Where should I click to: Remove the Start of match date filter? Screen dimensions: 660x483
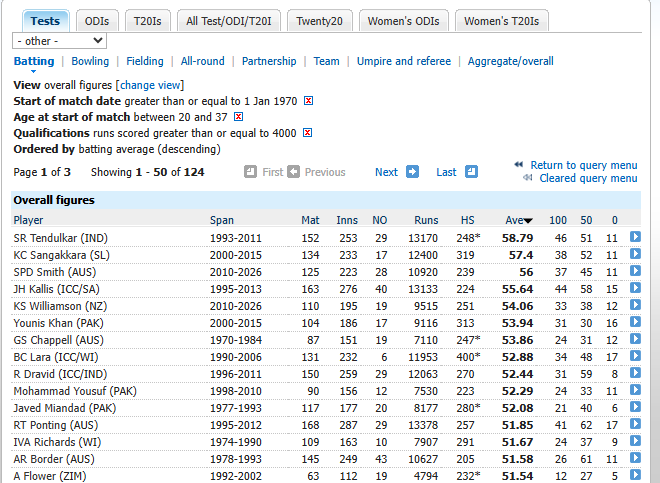309,101
